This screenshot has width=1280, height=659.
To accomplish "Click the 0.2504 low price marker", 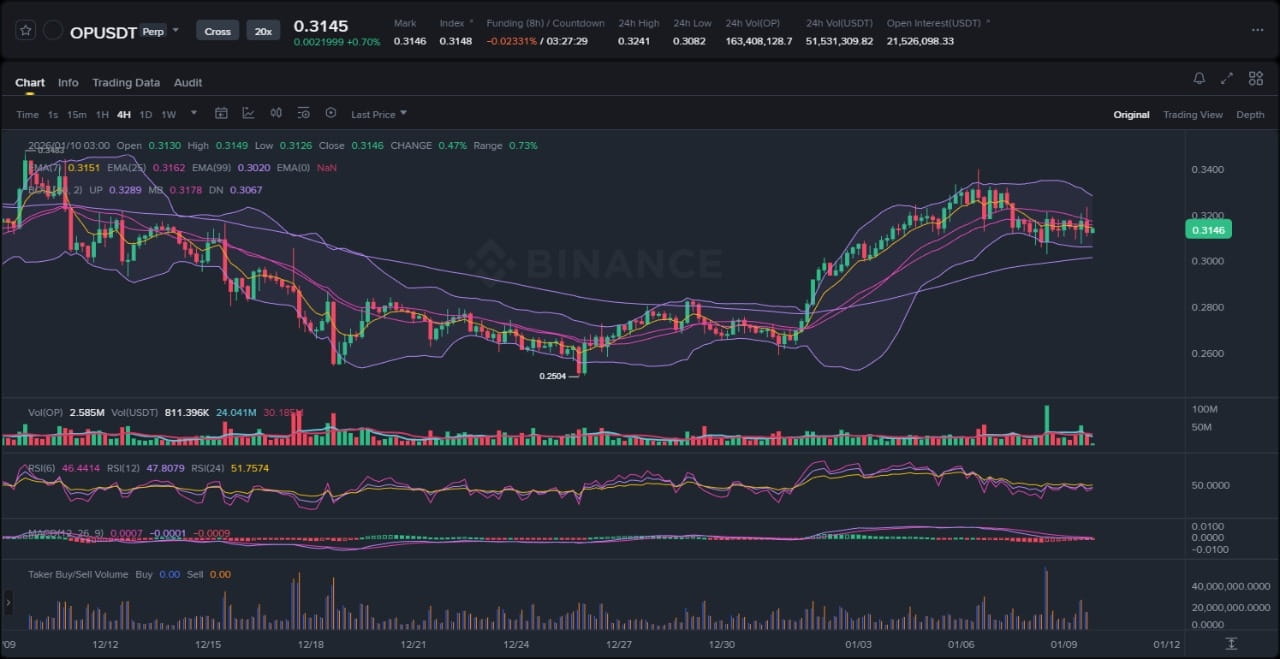I will (x=552, y=376).
